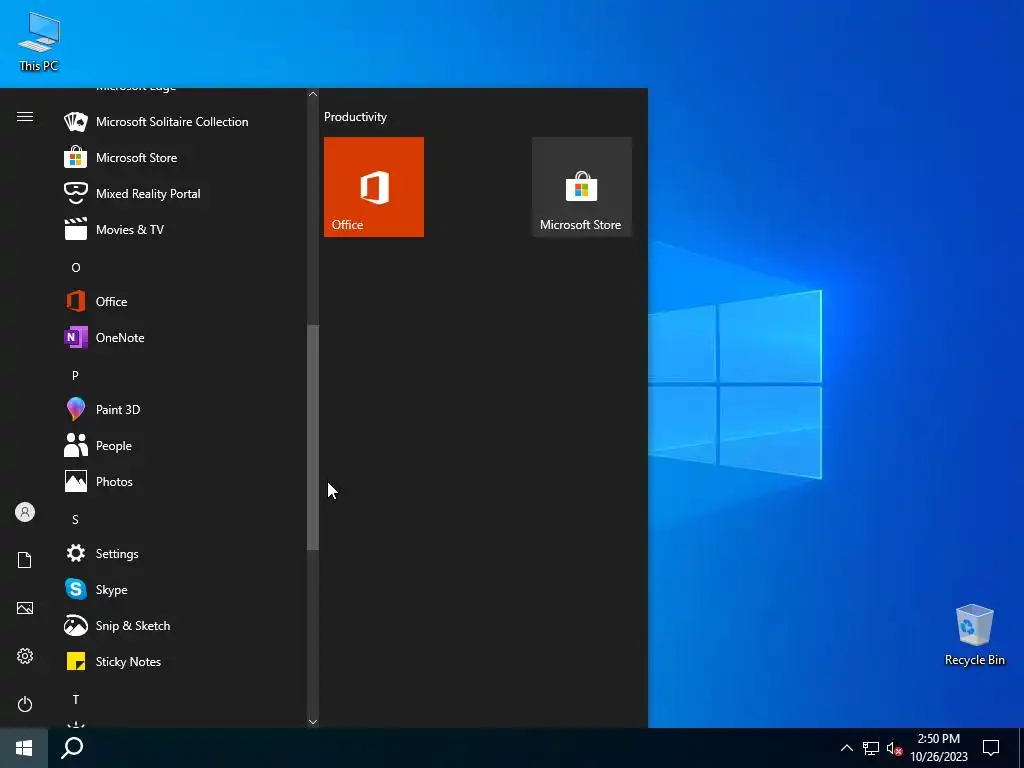
Task: Click the app list scroll-down arrow
Action: tap(313, 722)
